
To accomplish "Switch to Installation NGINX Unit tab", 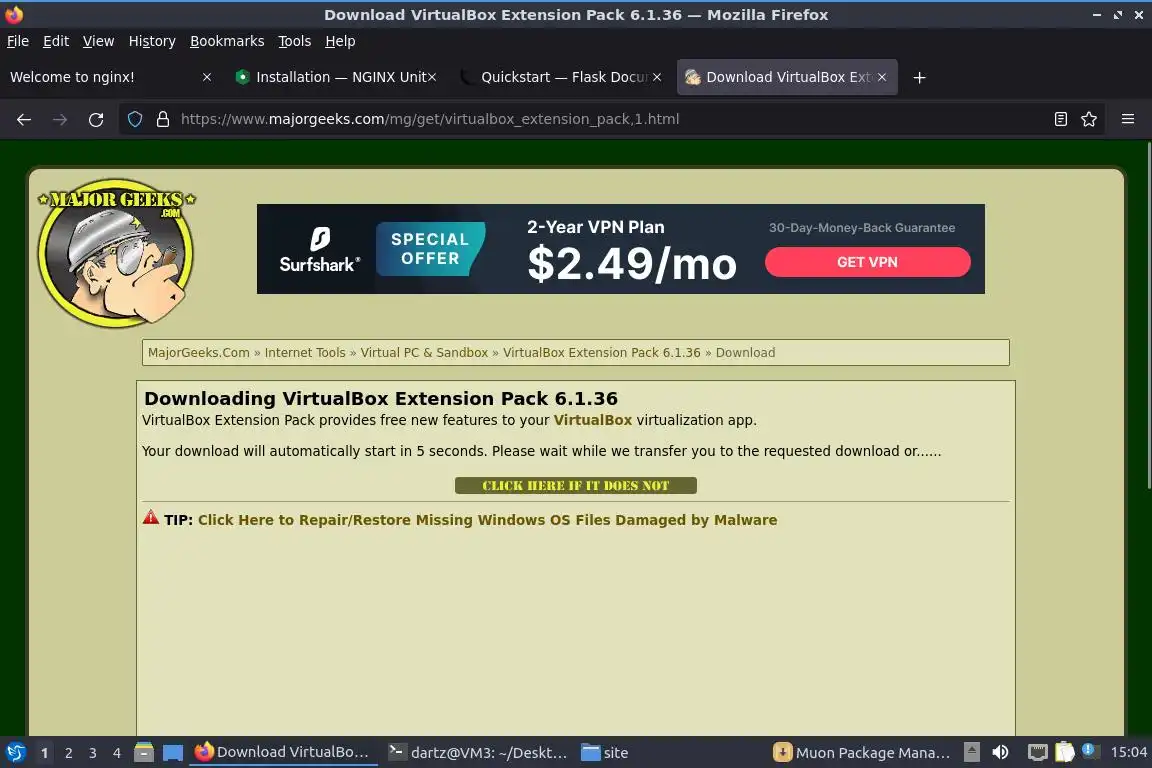I will pos(334,77).
